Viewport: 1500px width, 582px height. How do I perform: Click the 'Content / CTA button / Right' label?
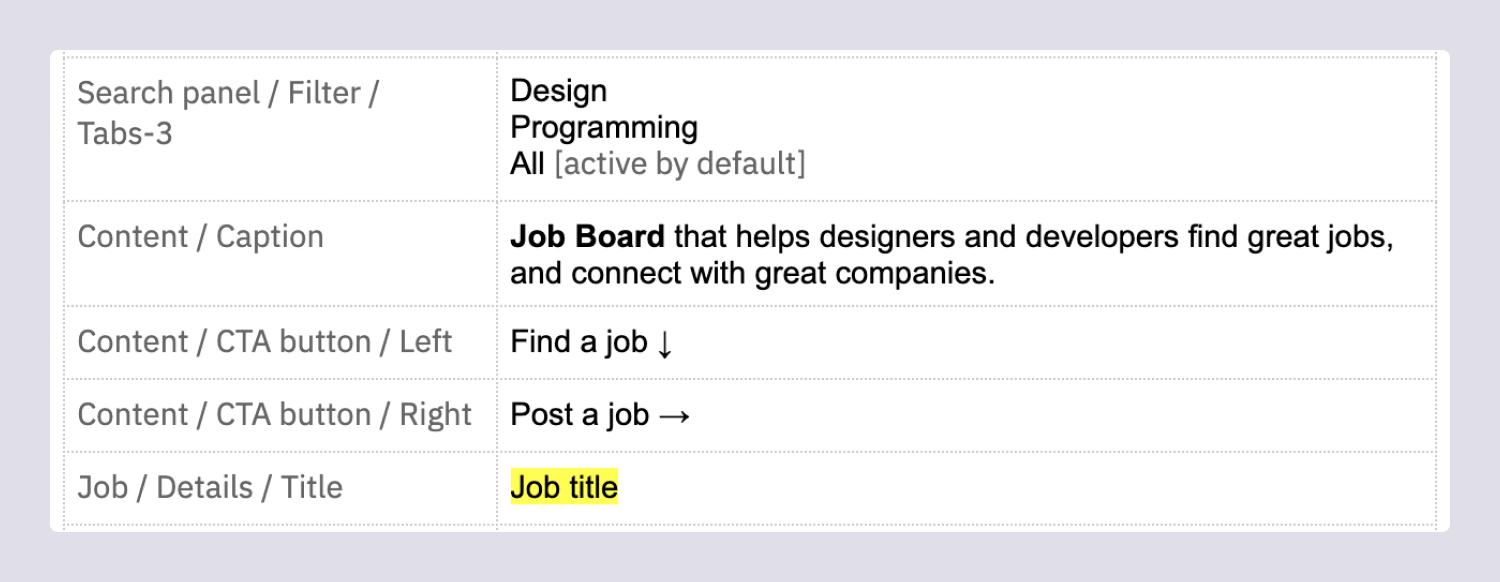[275, 415]
